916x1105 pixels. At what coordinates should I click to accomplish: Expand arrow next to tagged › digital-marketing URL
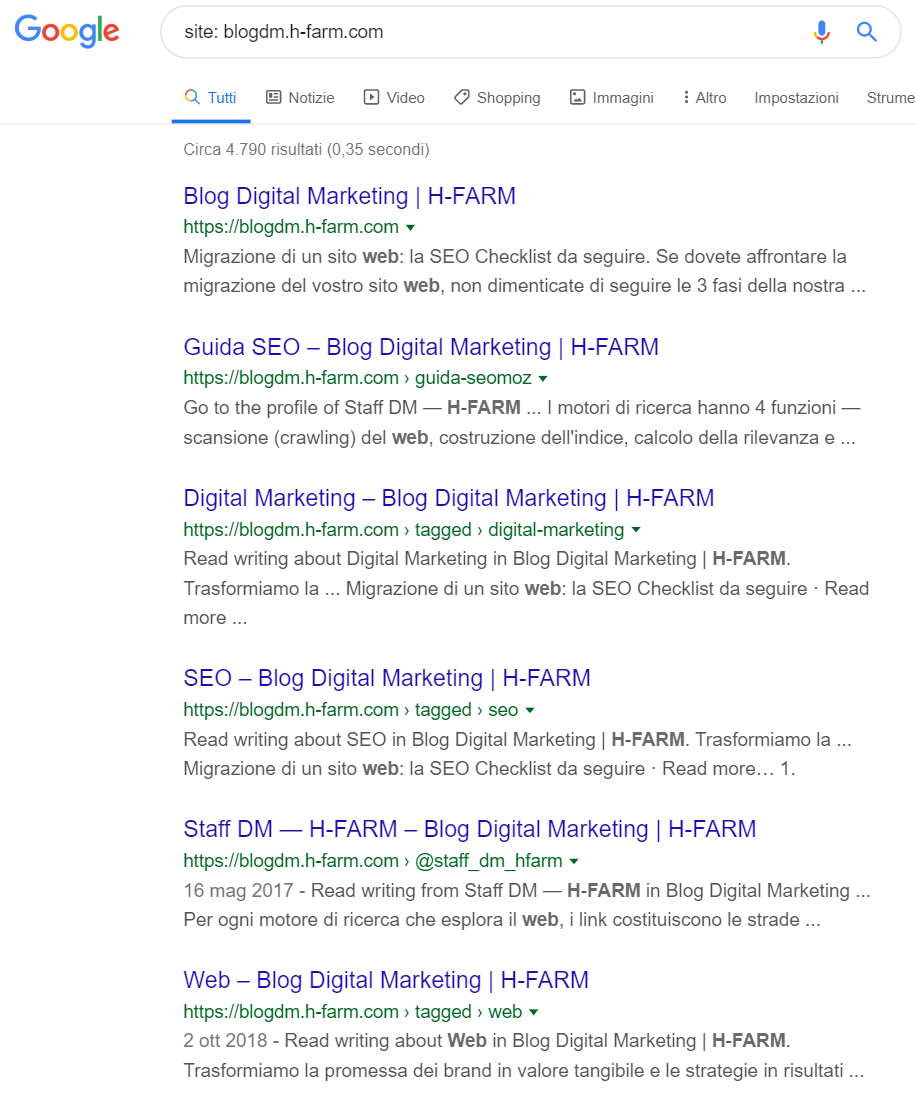coord(636,529)
